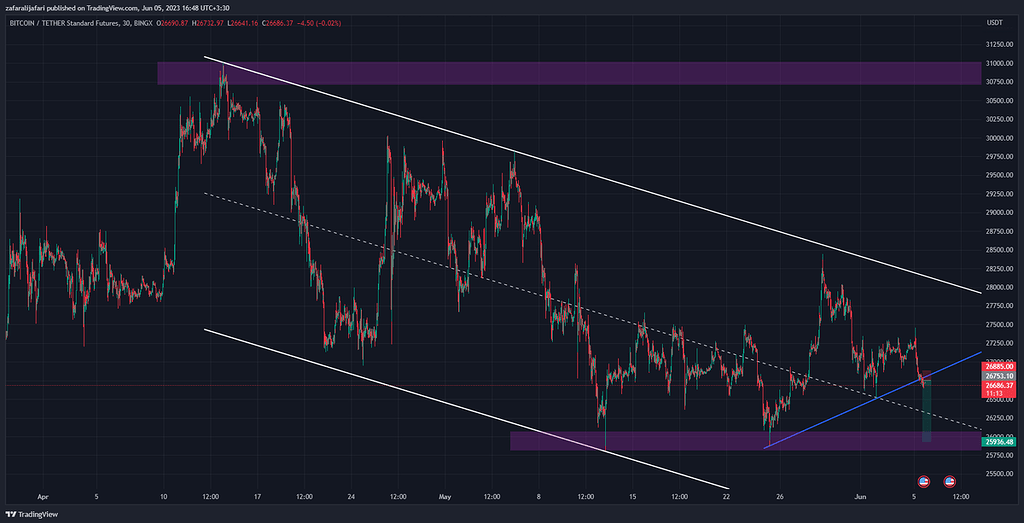Click the 31250.00 price axis label
The width and height of the screenshot is (1024, 523).
pos(999,44)
